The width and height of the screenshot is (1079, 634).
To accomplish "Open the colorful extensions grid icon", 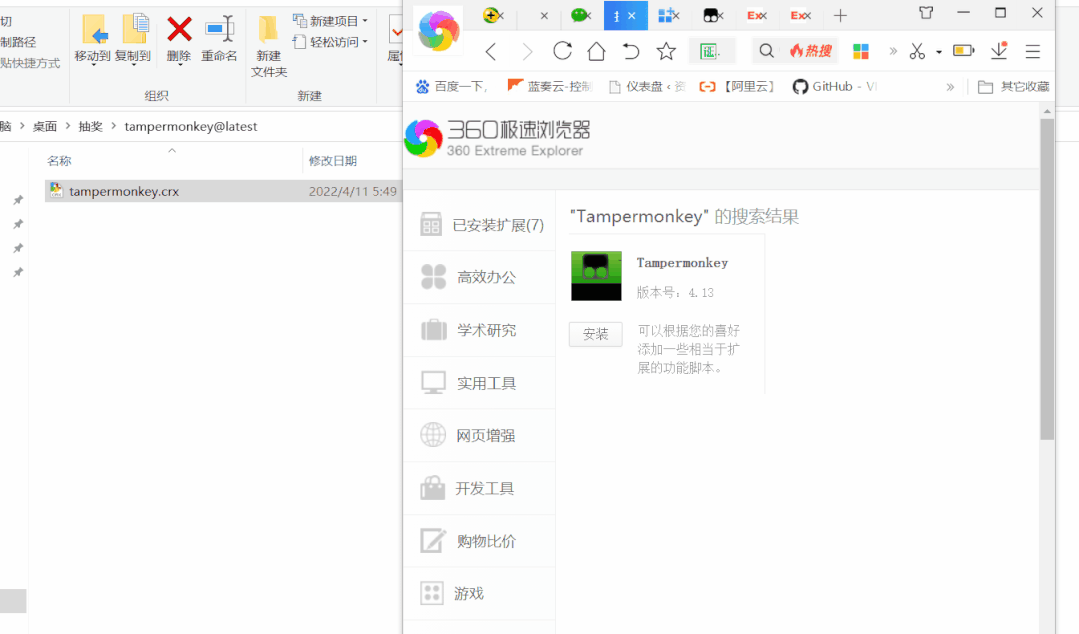I will coord(860,51).
